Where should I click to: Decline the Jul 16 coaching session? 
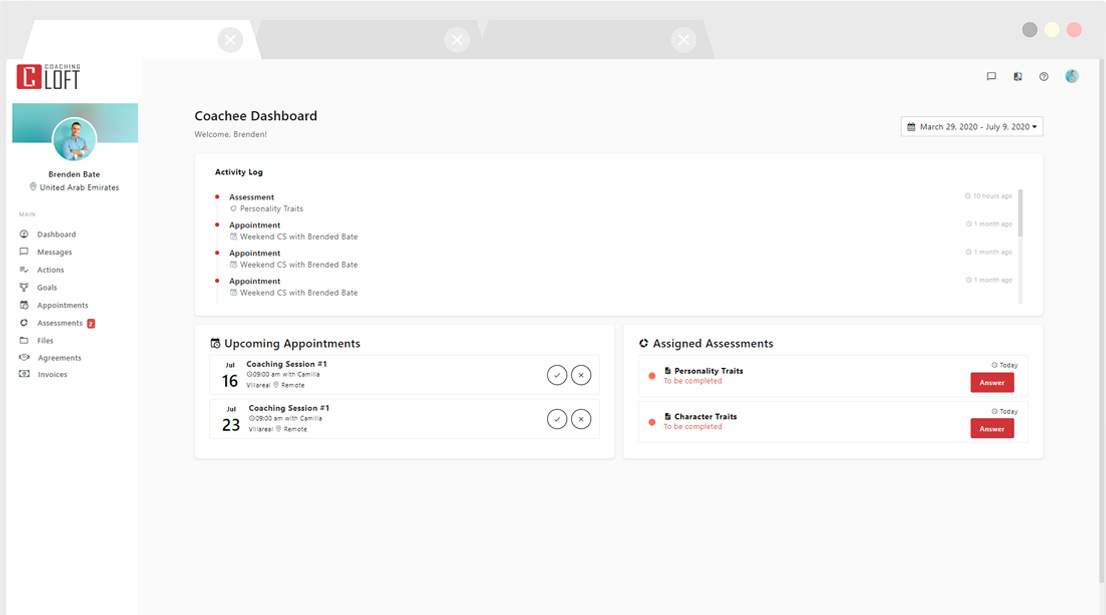coord(581,375)
